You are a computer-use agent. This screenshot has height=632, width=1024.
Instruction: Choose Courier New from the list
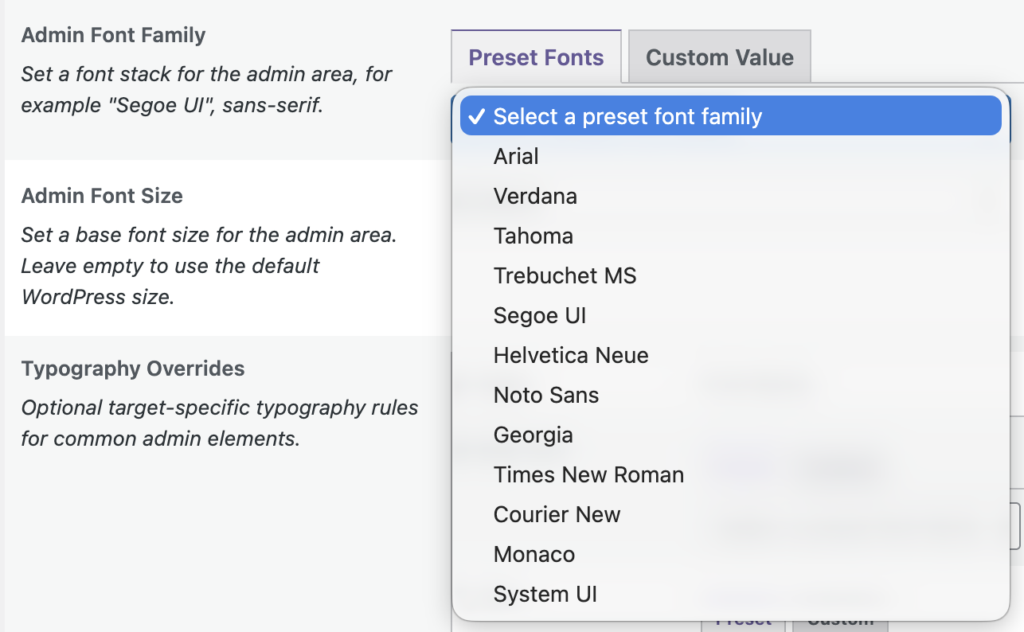click(556, 514)
